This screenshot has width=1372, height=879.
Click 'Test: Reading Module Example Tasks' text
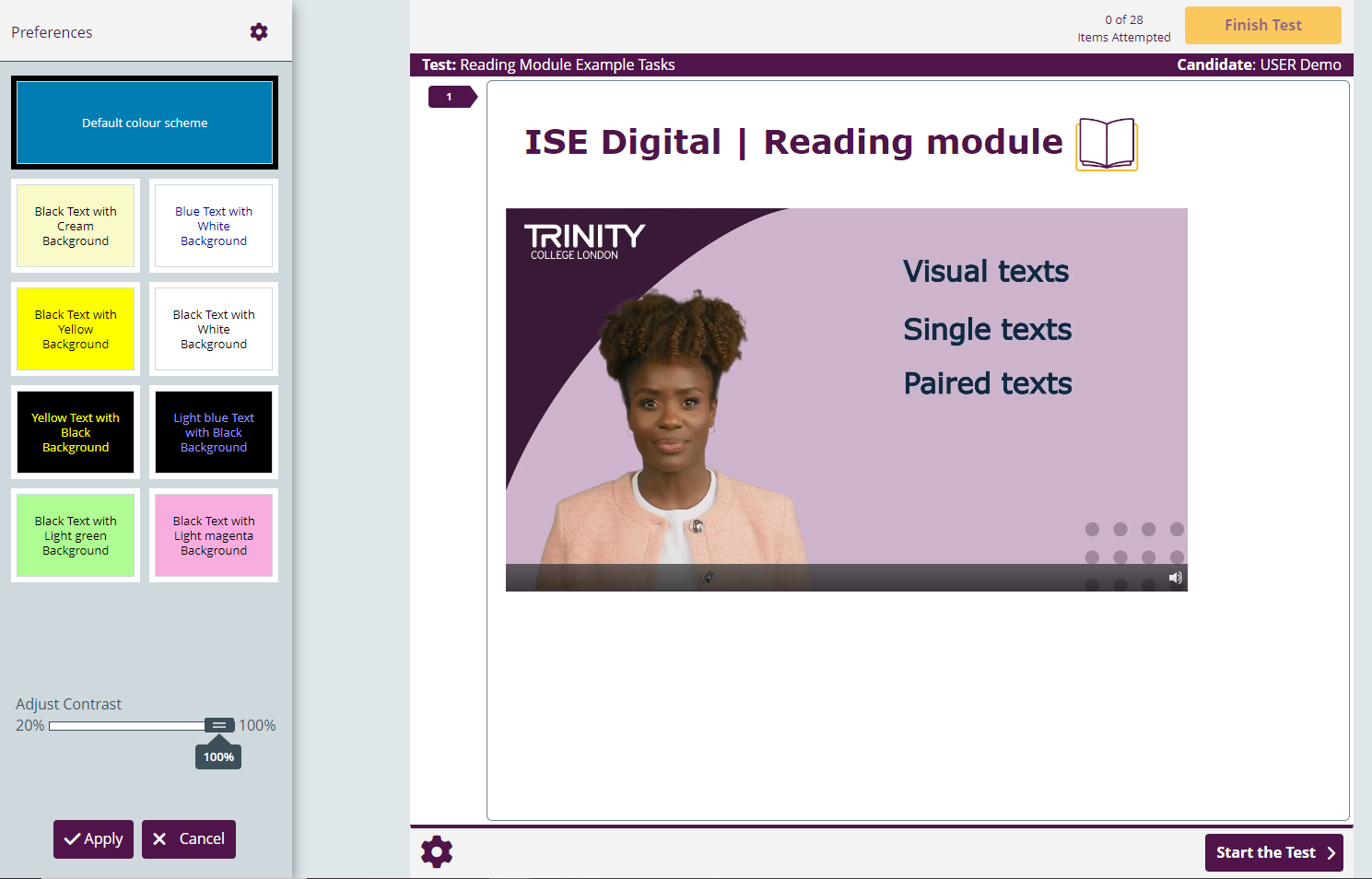tap(548, 64)
